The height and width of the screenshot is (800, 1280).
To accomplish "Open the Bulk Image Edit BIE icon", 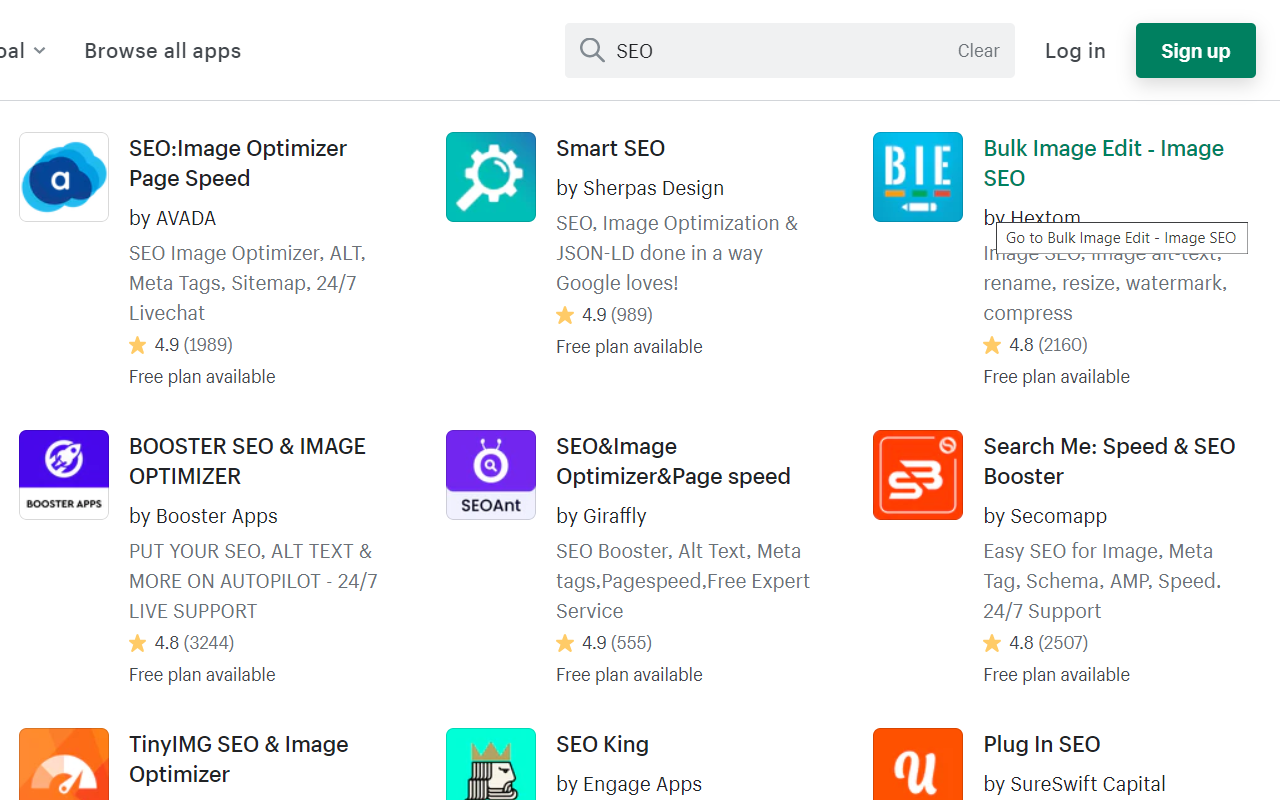I will 917,177.
